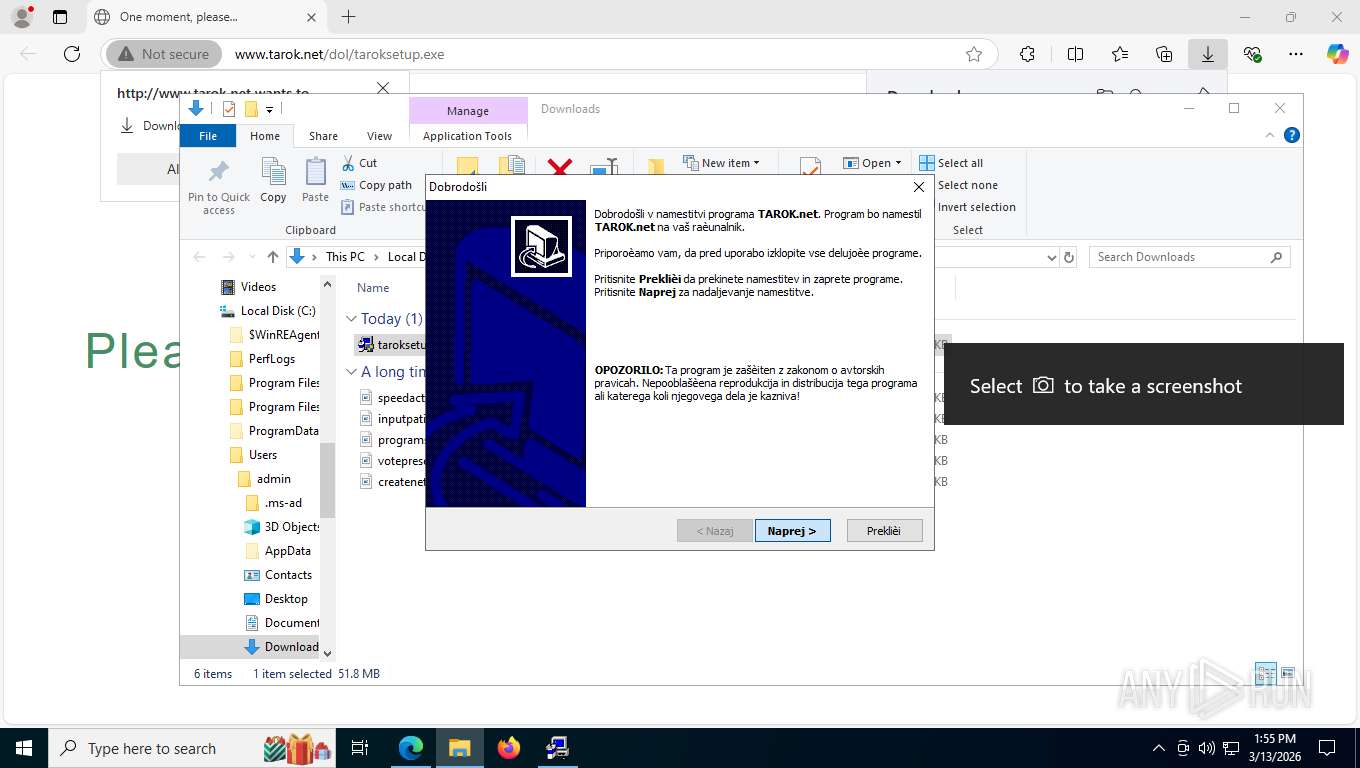The image size is (1360, 768).
Task: Click This PC in the address bar
Action: [345, 257]
